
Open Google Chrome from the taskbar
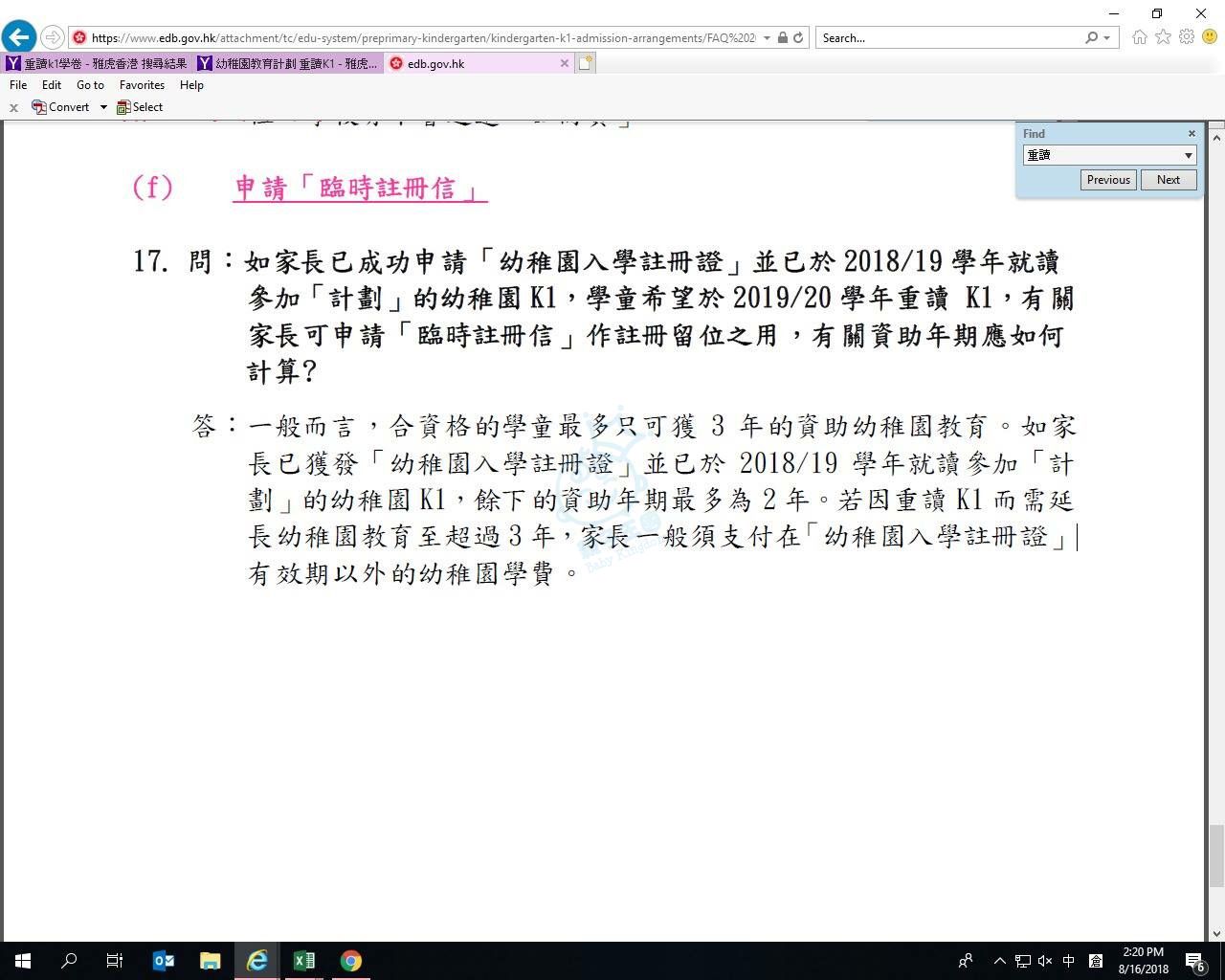351,960
